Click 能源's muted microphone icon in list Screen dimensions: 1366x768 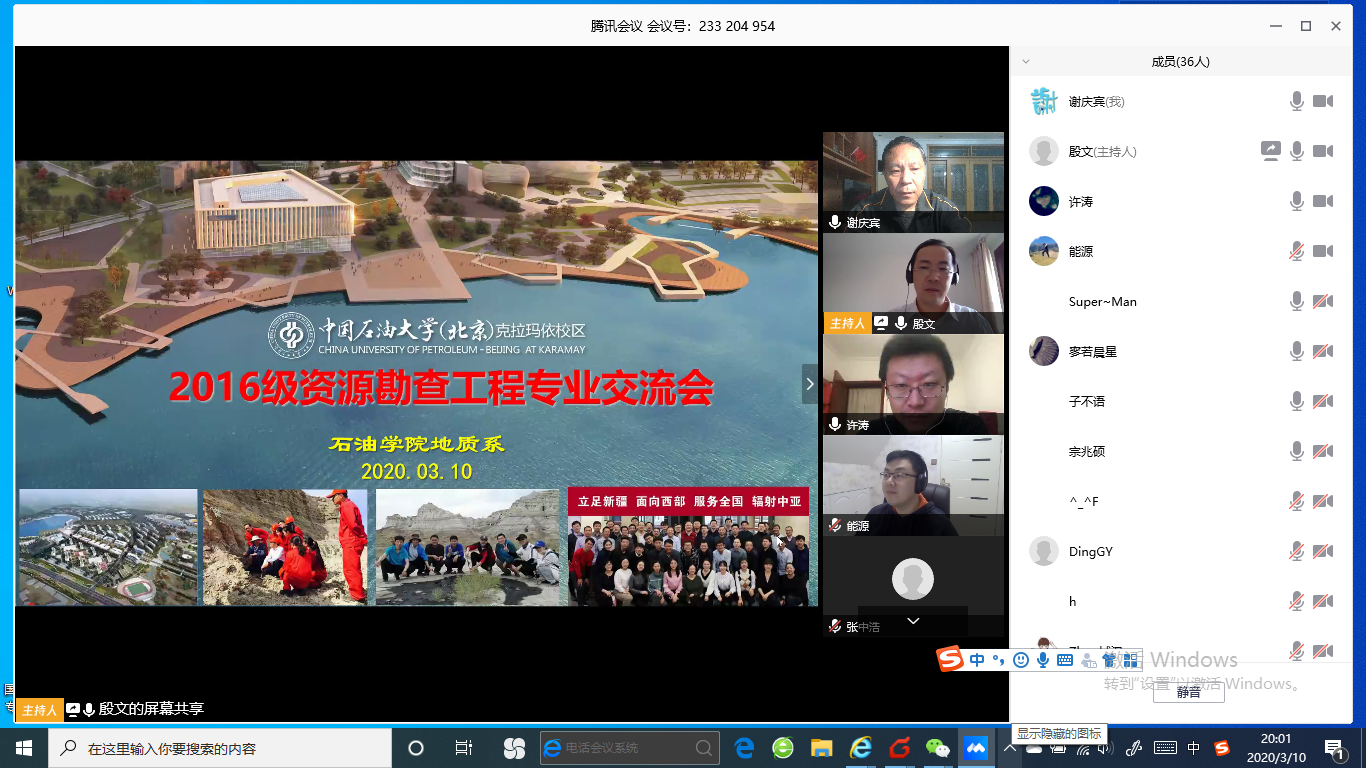1297,251
